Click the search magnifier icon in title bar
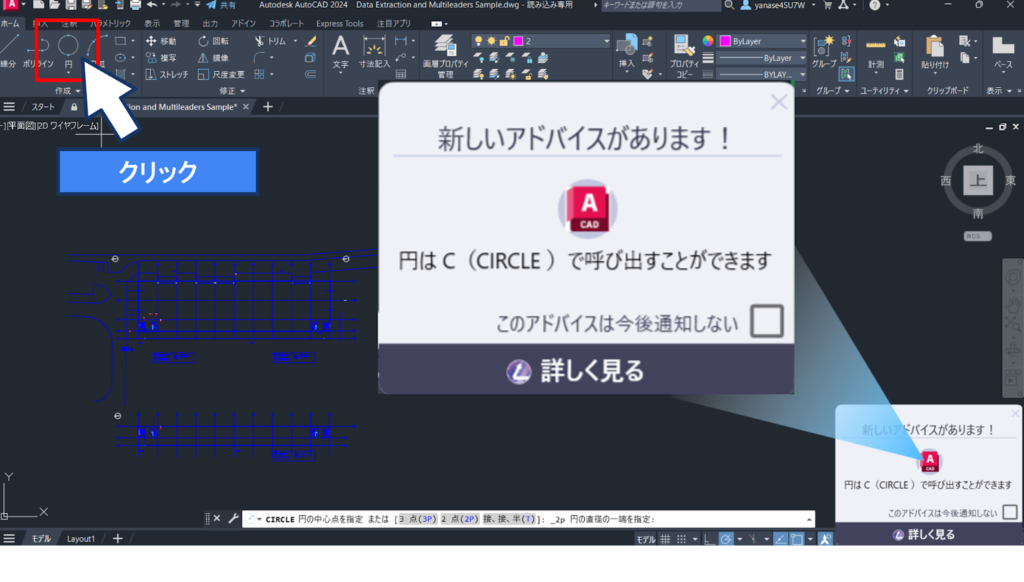This screenshot has height=582, width=1024. click(729, 5)
